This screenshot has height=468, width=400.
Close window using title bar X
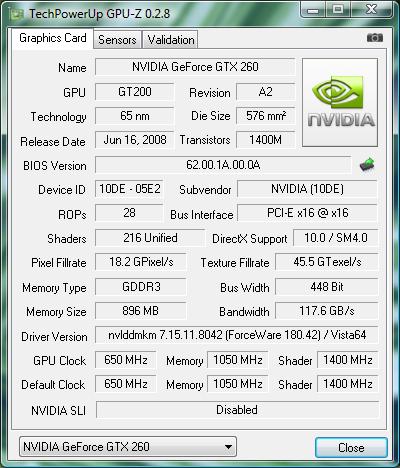tap(371, 10)
